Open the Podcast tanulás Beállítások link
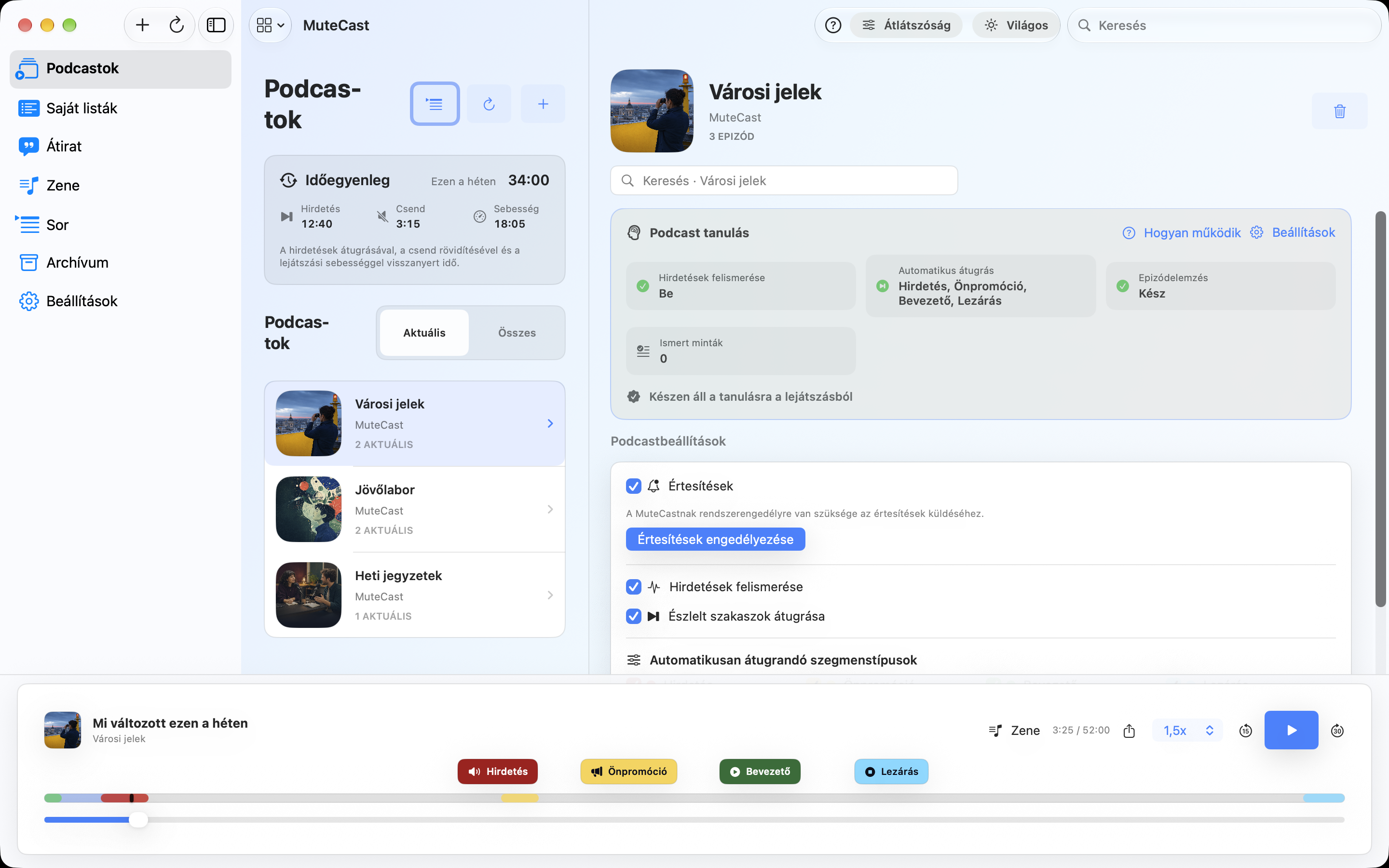Screen dimensions: 1389x868 point(1293,232)
